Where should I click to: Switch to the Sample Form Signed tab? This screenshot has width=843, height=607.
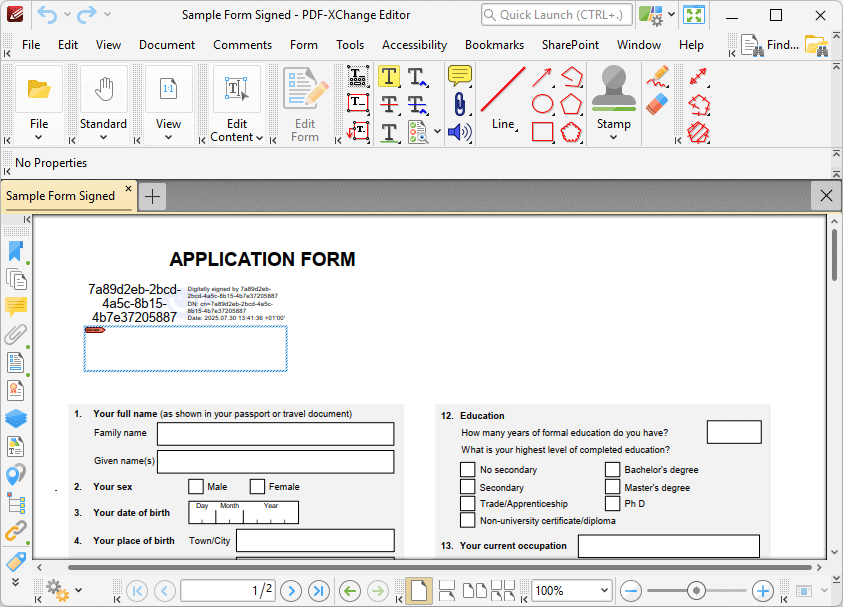tap(60, 196)
